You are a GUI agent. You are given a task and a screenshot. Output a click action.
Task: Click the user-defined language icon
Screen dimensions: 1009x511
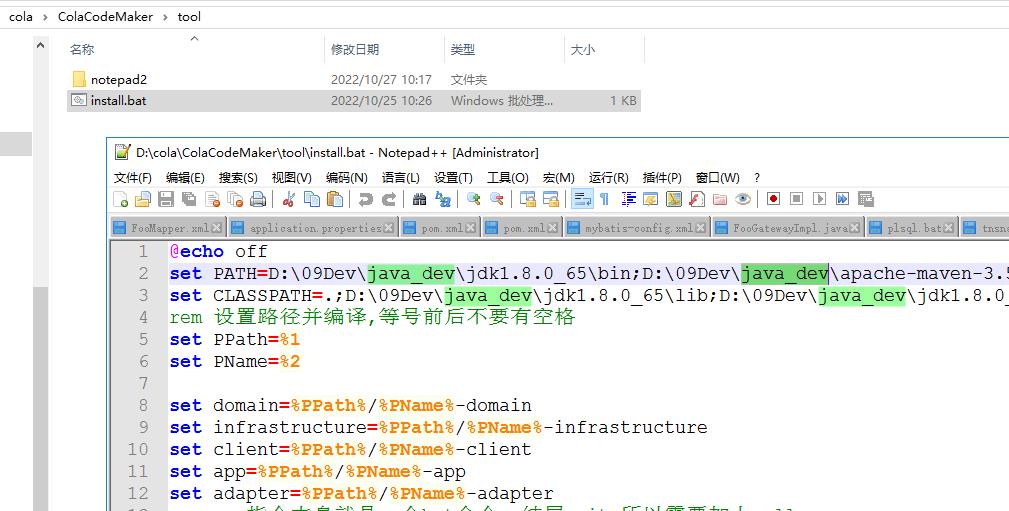click(x=651, y=200)
